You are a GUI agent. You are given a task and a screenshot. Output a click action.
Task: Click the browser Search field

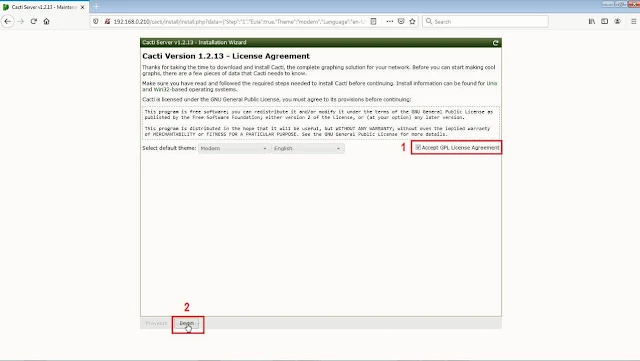tap(485, 21)
